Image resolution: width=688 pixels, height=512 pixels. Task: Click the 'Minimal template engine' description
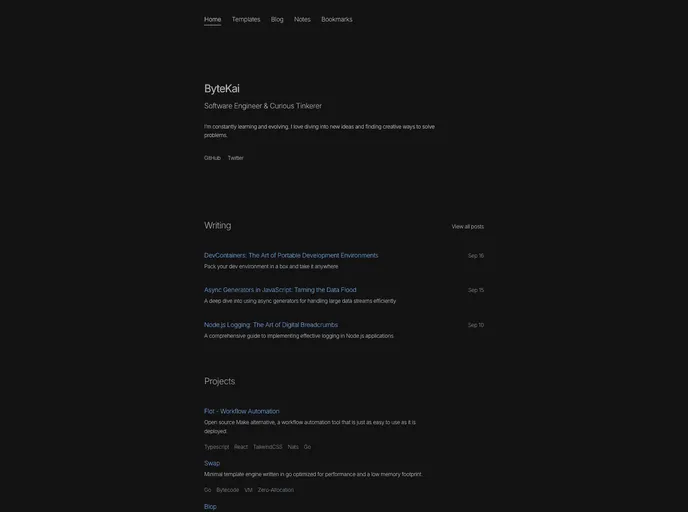(x=313, y=474)
